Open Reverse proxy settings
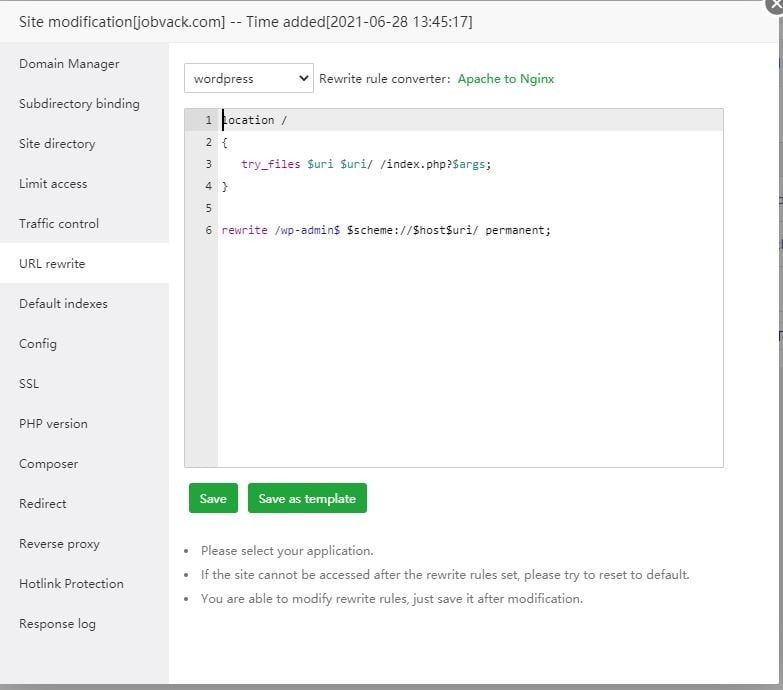This screenshot has height=690, width=783. [59, 544]
